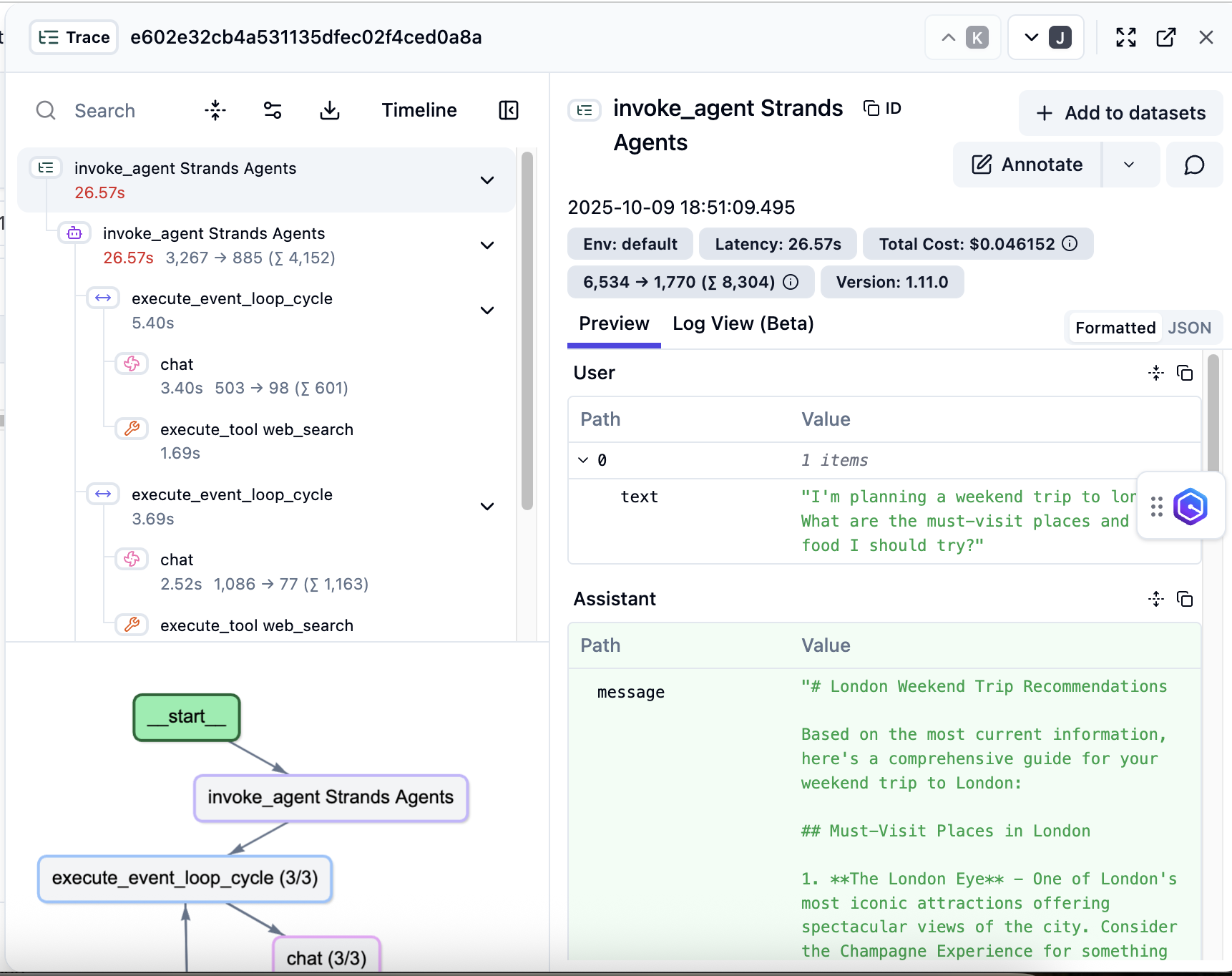Collapse the trace tree side panel

(508, 110)
